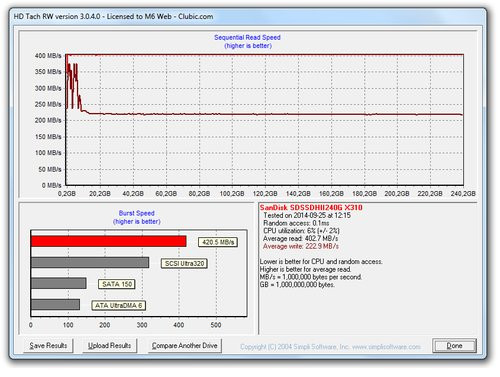
Task: Select the red 420.5 MB/s burst bar
Action: [108, 241]
